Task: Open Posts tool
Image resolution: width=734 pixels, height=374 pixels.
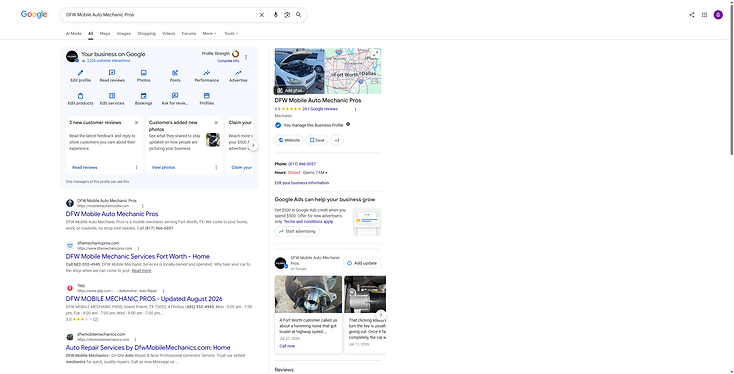Action: [x=175, y=76]
